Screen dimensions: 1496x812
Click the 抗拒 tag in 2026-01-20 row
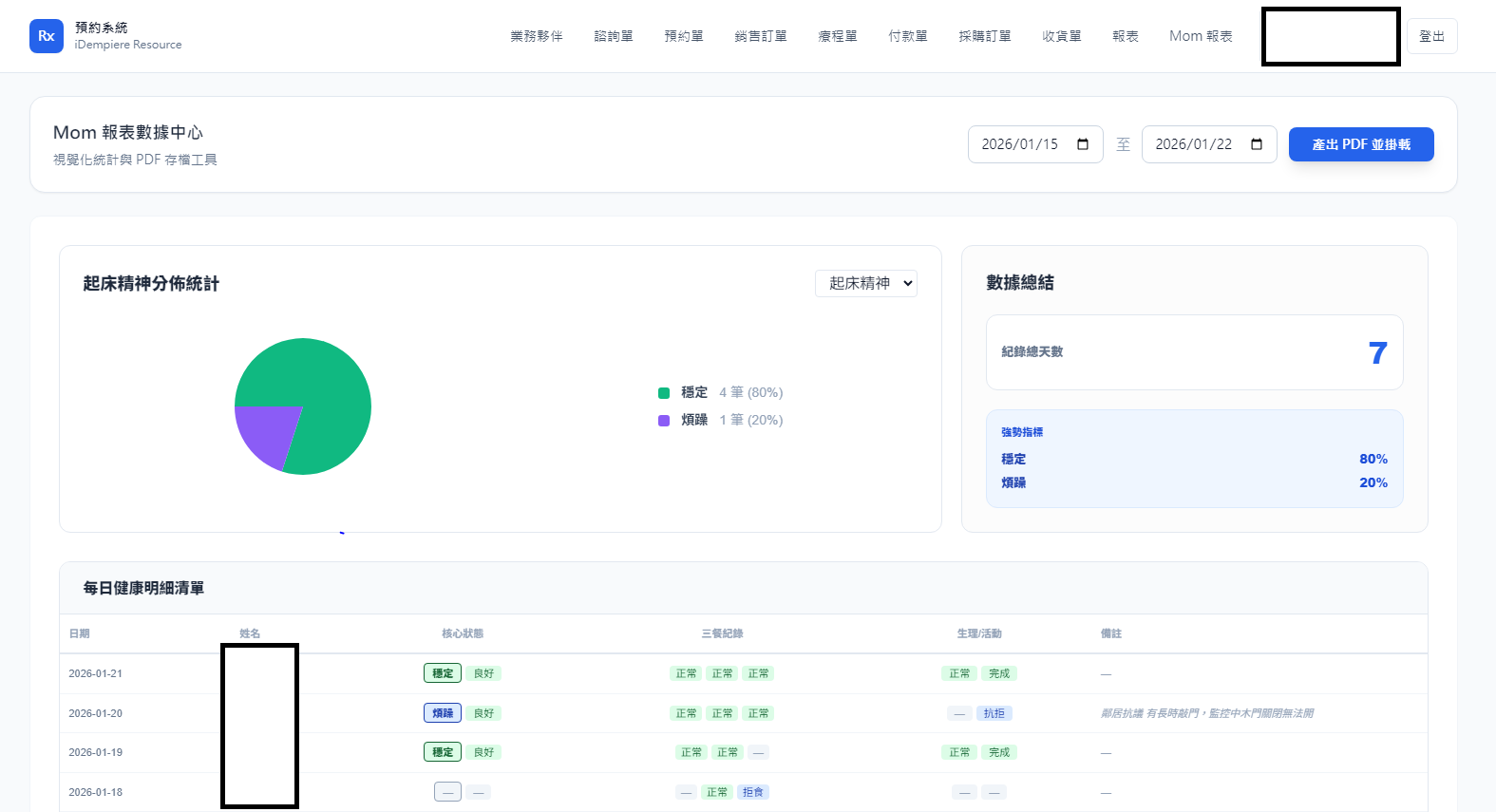coord(994,713)
